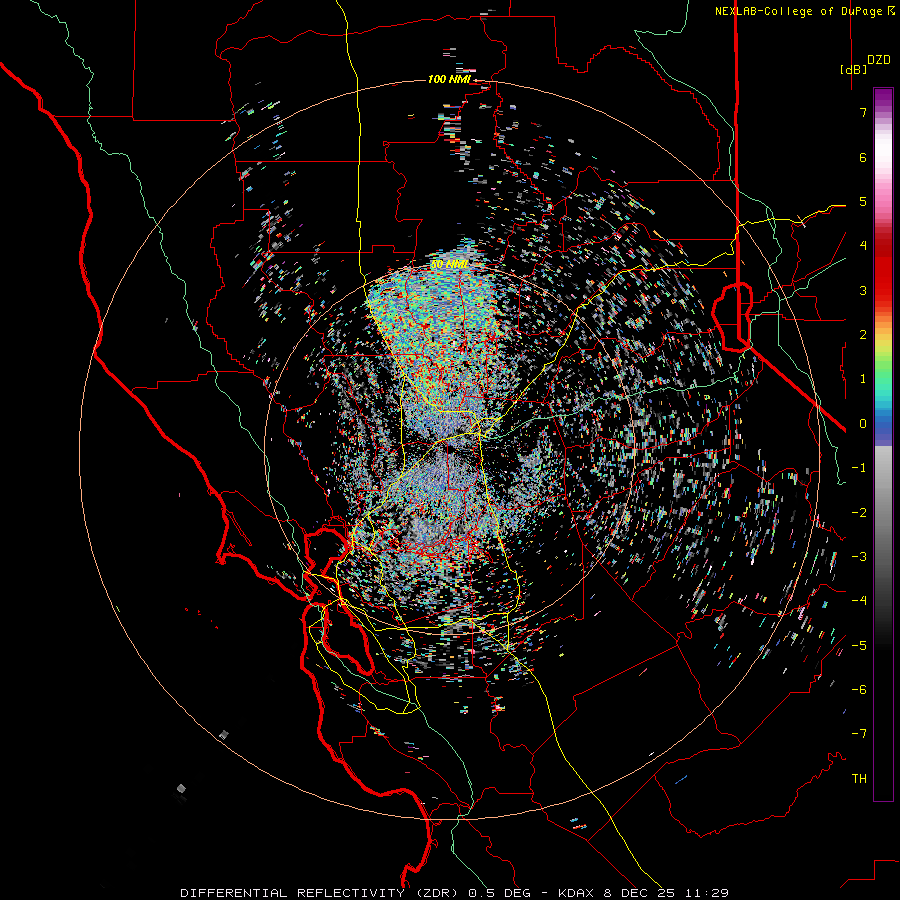Click the 'DZD' color scale title
The height and width of the screenshot is (900, 900).
(x=879, y=60)
